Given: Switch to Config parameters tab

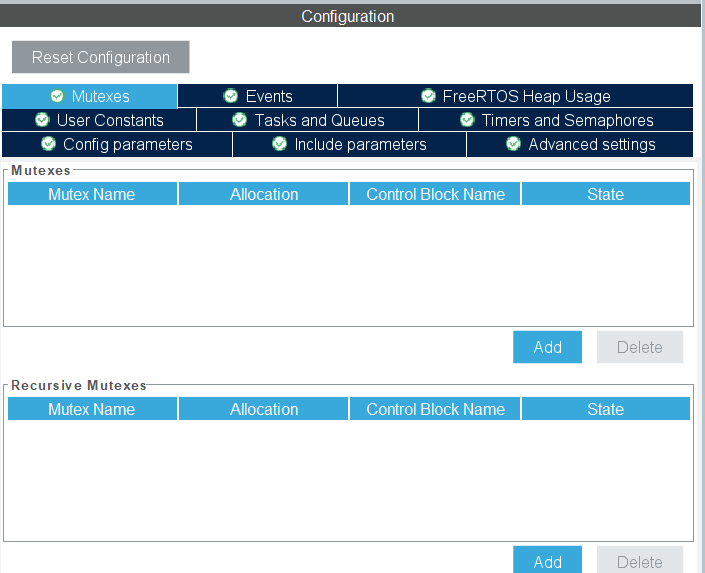Looking at the screenshot, I should pos(117,144).
